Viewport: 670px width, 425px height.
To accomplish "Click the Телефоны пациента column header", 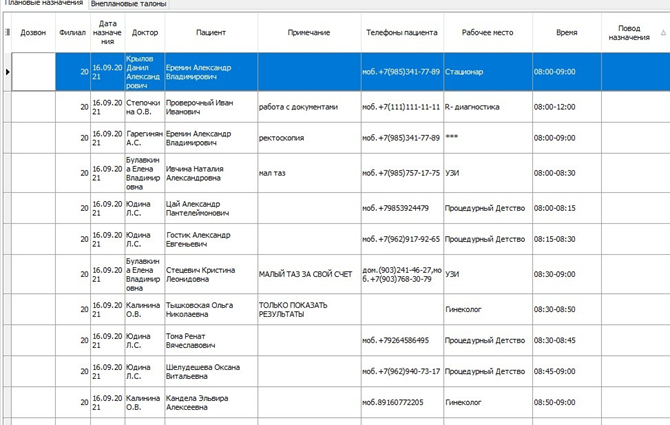I will point(401,32).
